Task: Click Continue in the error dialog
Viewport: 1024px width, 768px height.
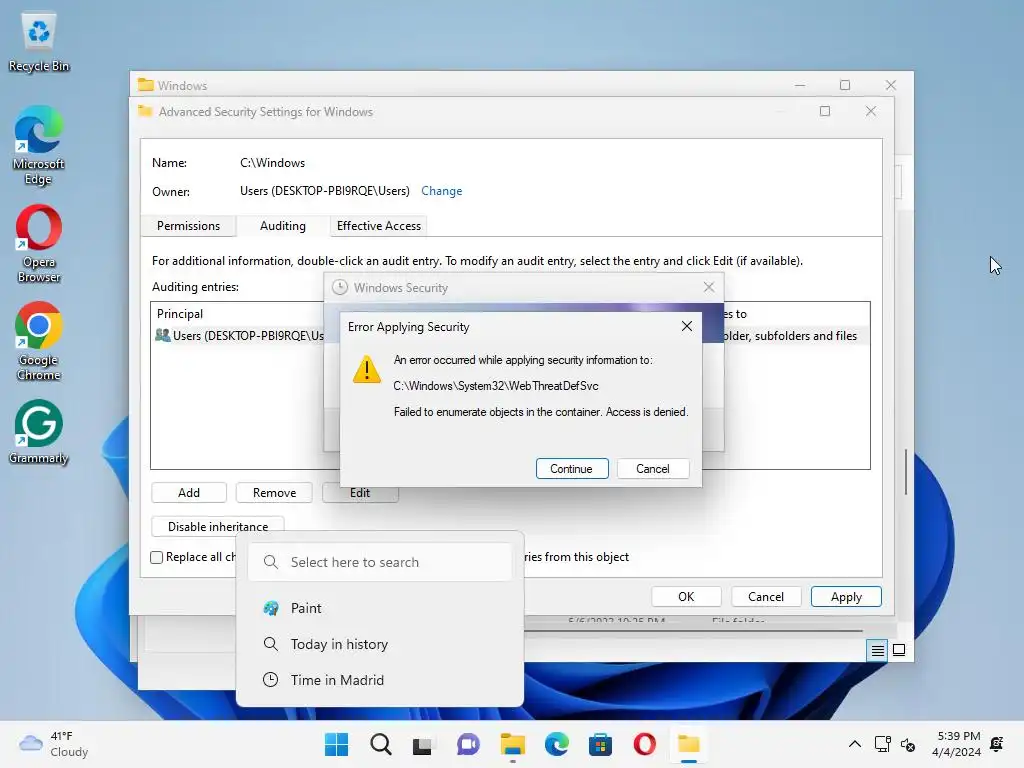Action: [571, 469]
